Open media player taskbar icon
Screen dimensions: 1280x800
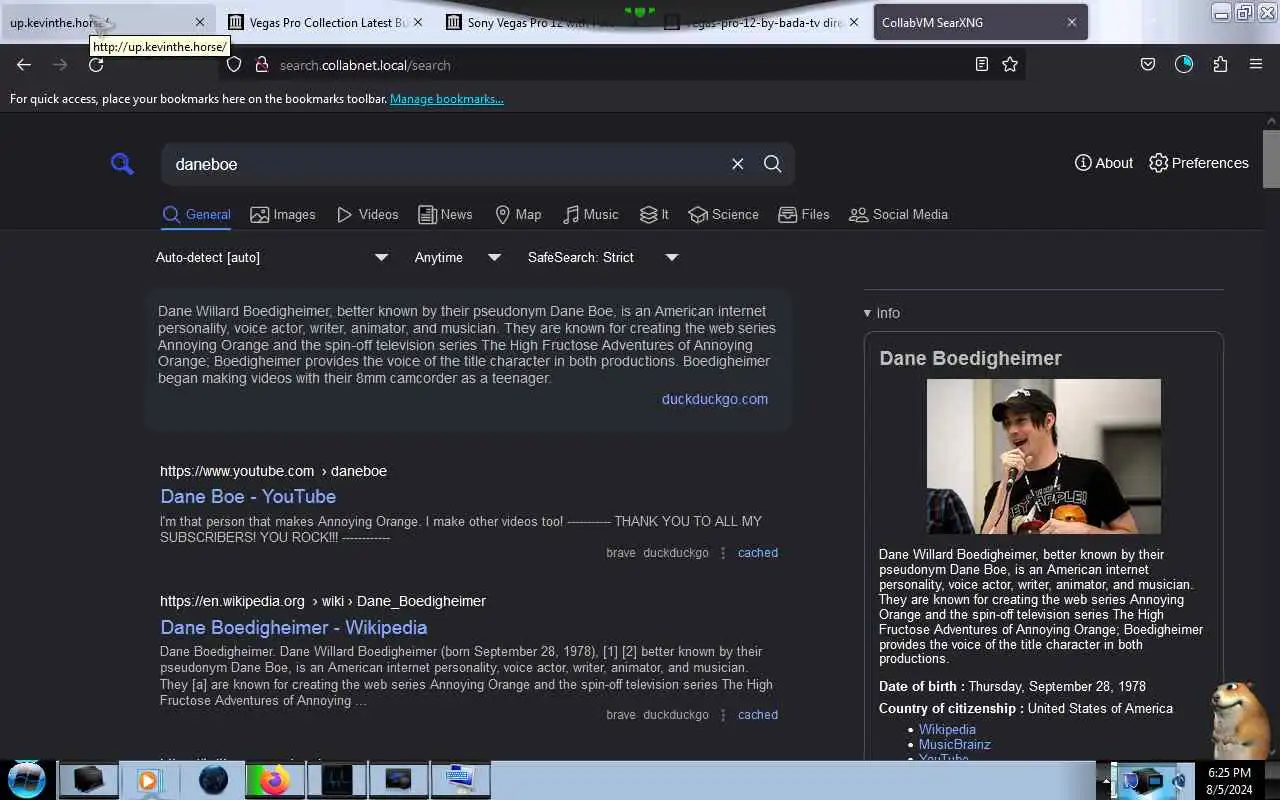tap(149, 780)
